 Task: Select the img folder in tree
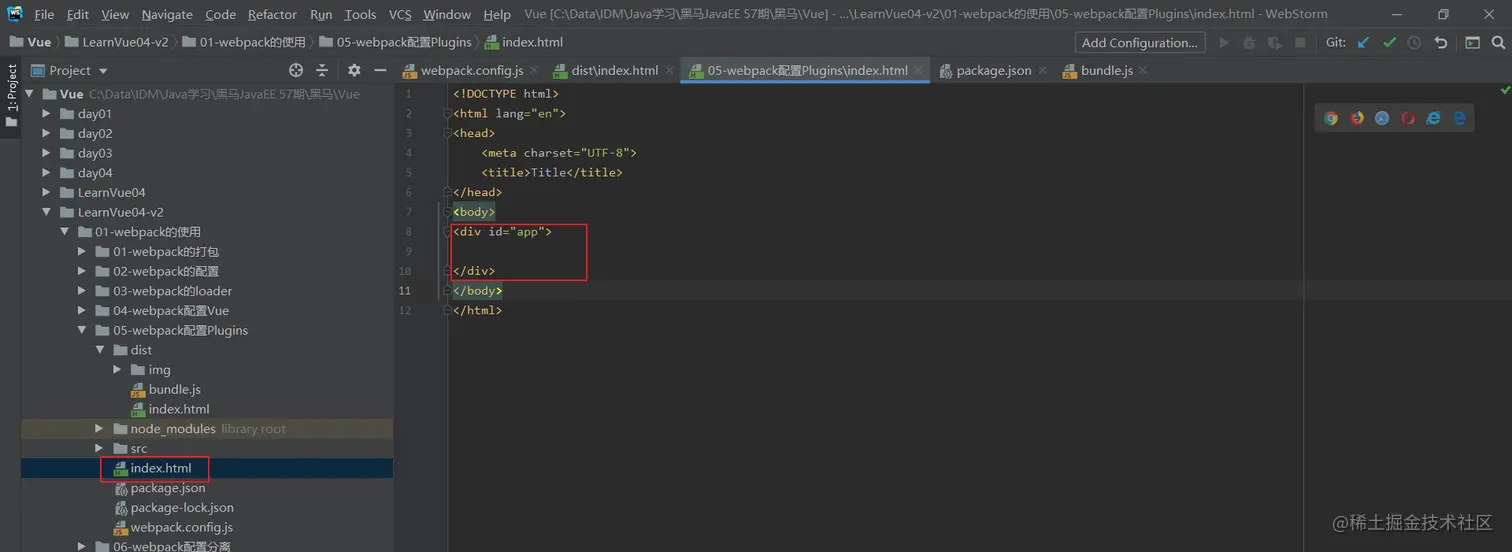coord(159,370)
